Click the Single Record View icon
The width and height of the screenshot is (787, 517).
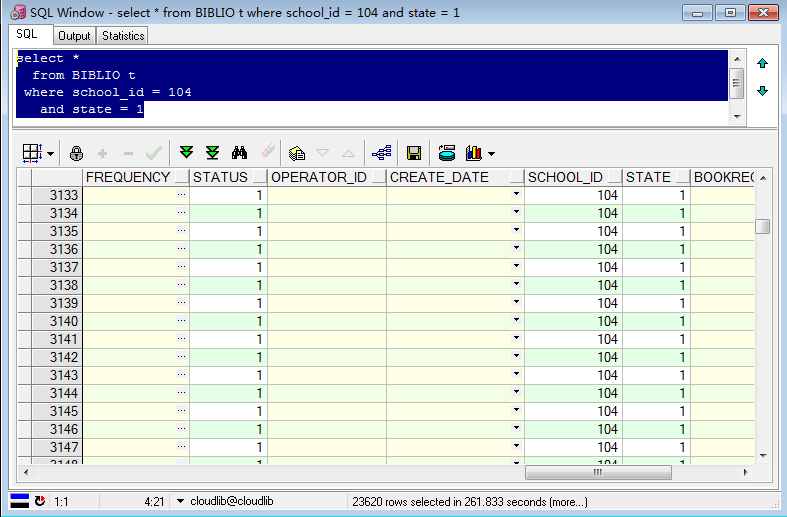(x=296, y=153)
